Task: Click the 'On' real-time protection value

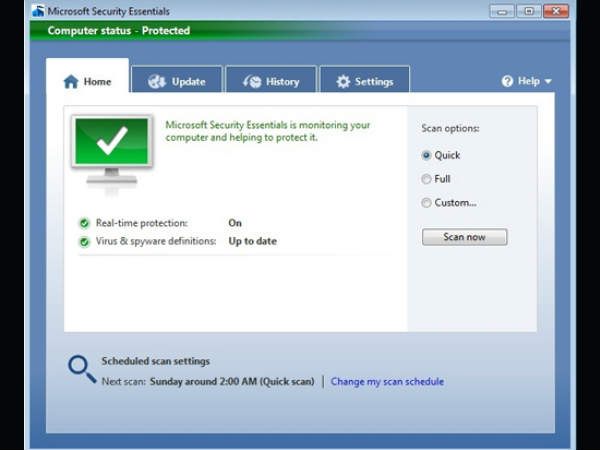Action: (235, 223)
